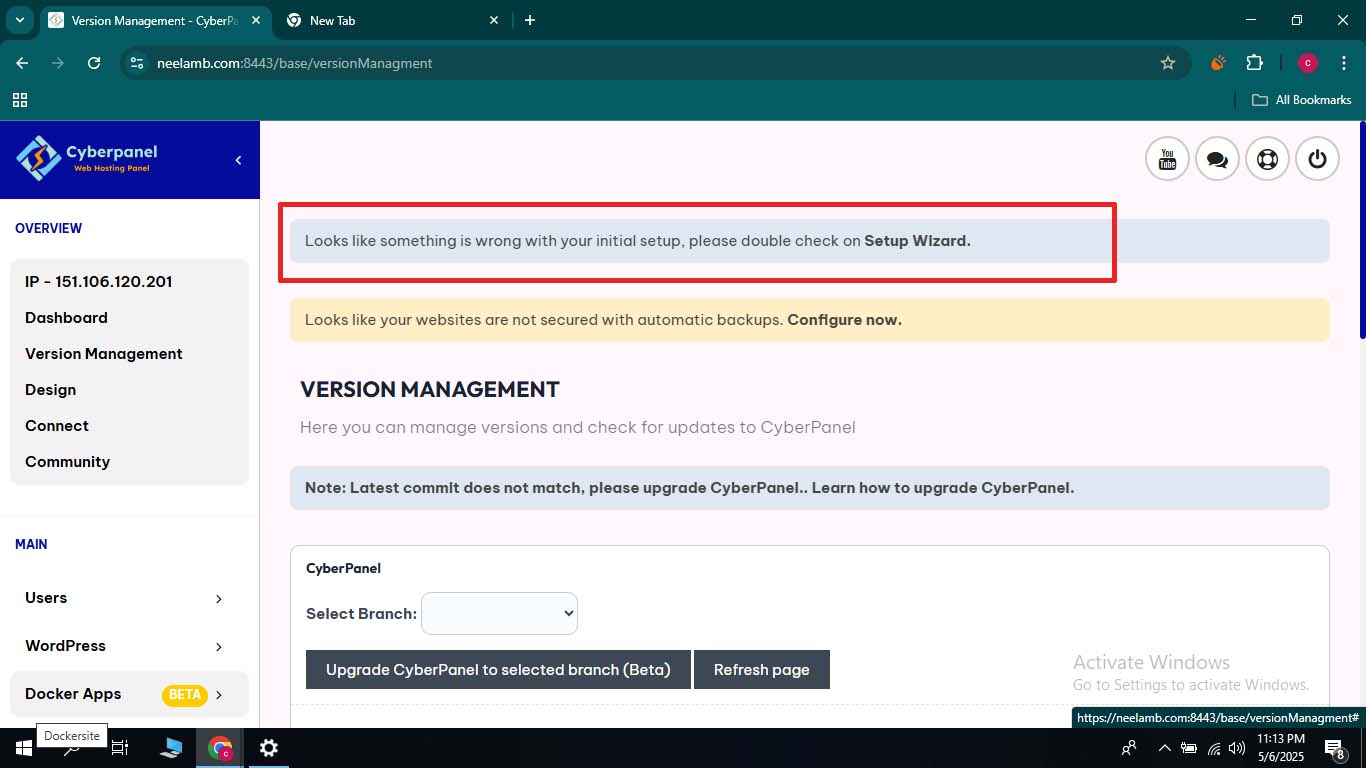Reload the page
1366x768 pixels.
94,63
